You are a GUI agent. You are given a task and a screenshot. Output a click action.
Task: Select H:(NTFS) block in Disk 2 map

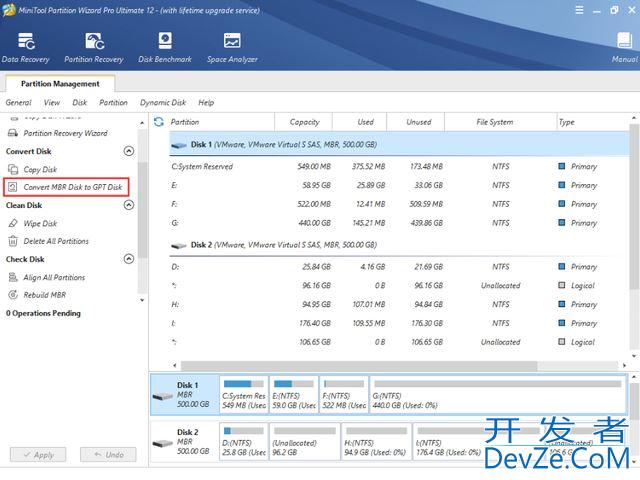click(x=376, y=442)
